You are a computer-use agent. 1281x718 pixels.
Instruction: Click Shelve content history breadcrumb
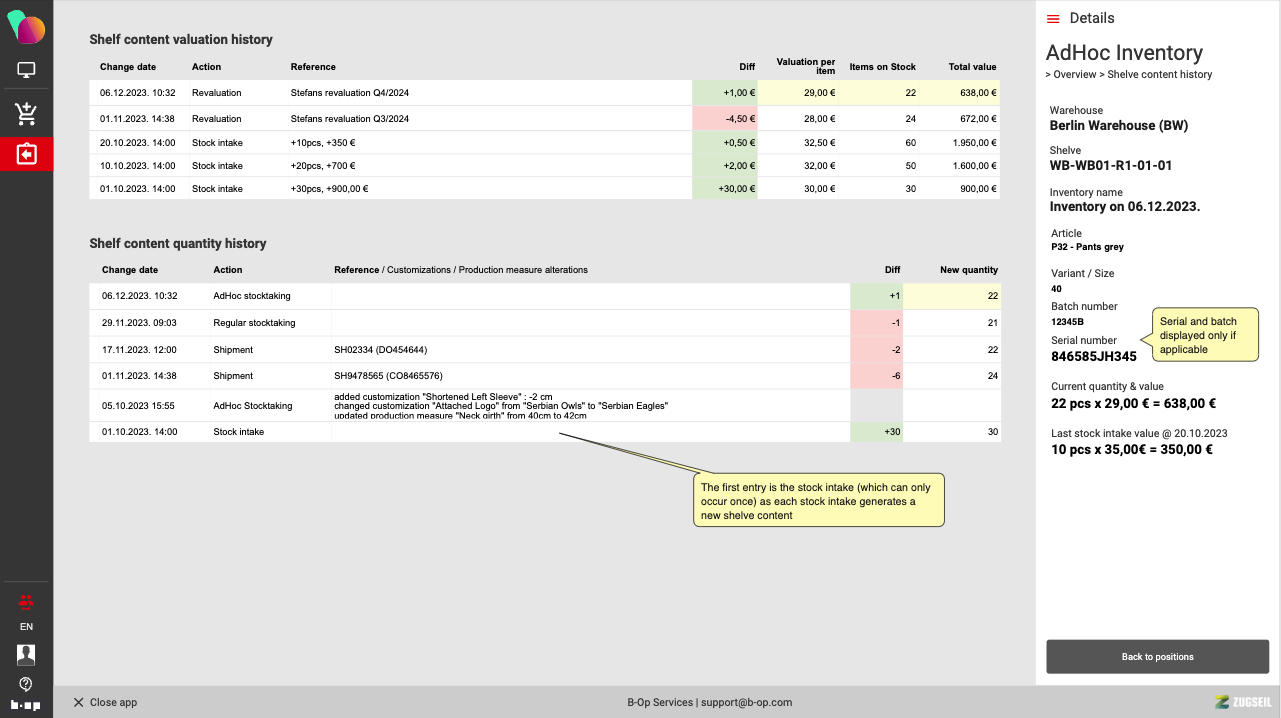[x=1159, y=75]
